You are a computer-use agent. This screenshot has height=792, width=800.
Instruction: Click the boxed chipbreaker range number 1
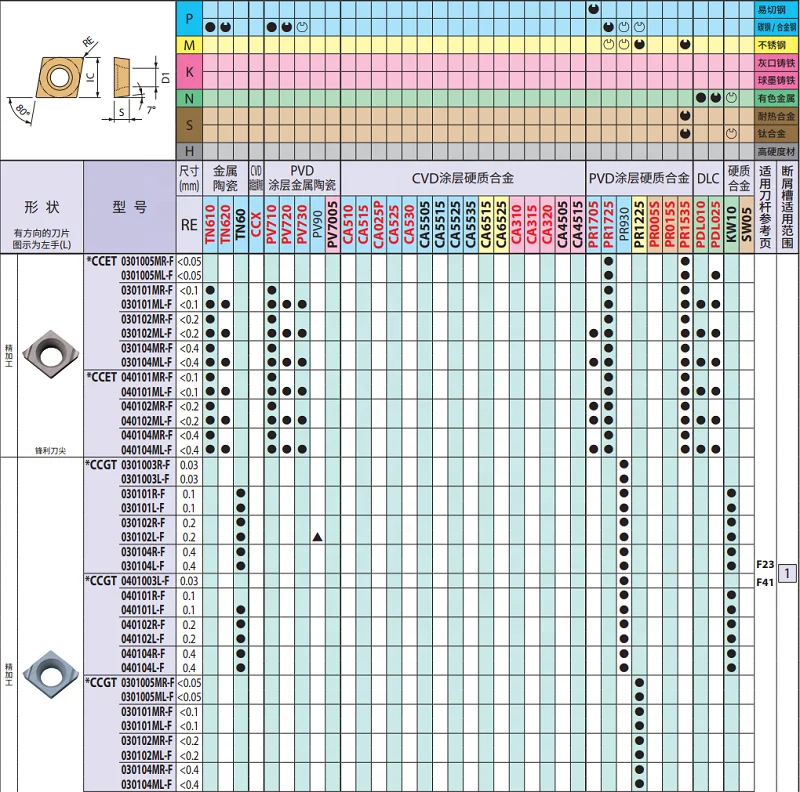click(787, 573)
